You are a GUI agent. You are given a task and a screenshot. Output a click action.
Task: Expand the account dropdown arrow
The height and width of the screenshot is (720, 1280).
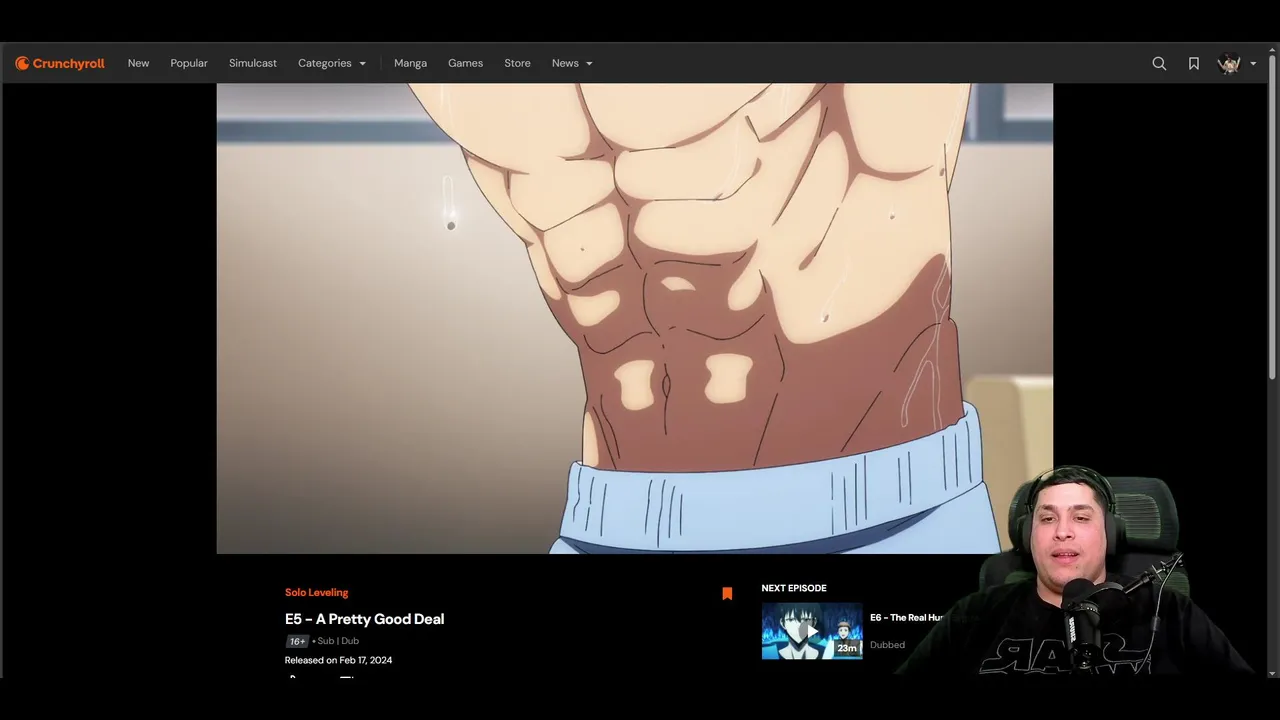pyautogui.click(x=1253, y=64)
